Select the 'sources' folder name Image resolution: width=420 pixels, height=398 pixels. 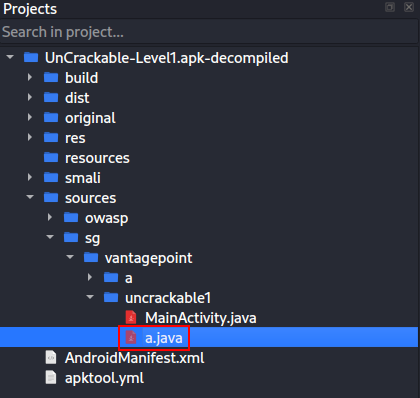click(91, 198)
